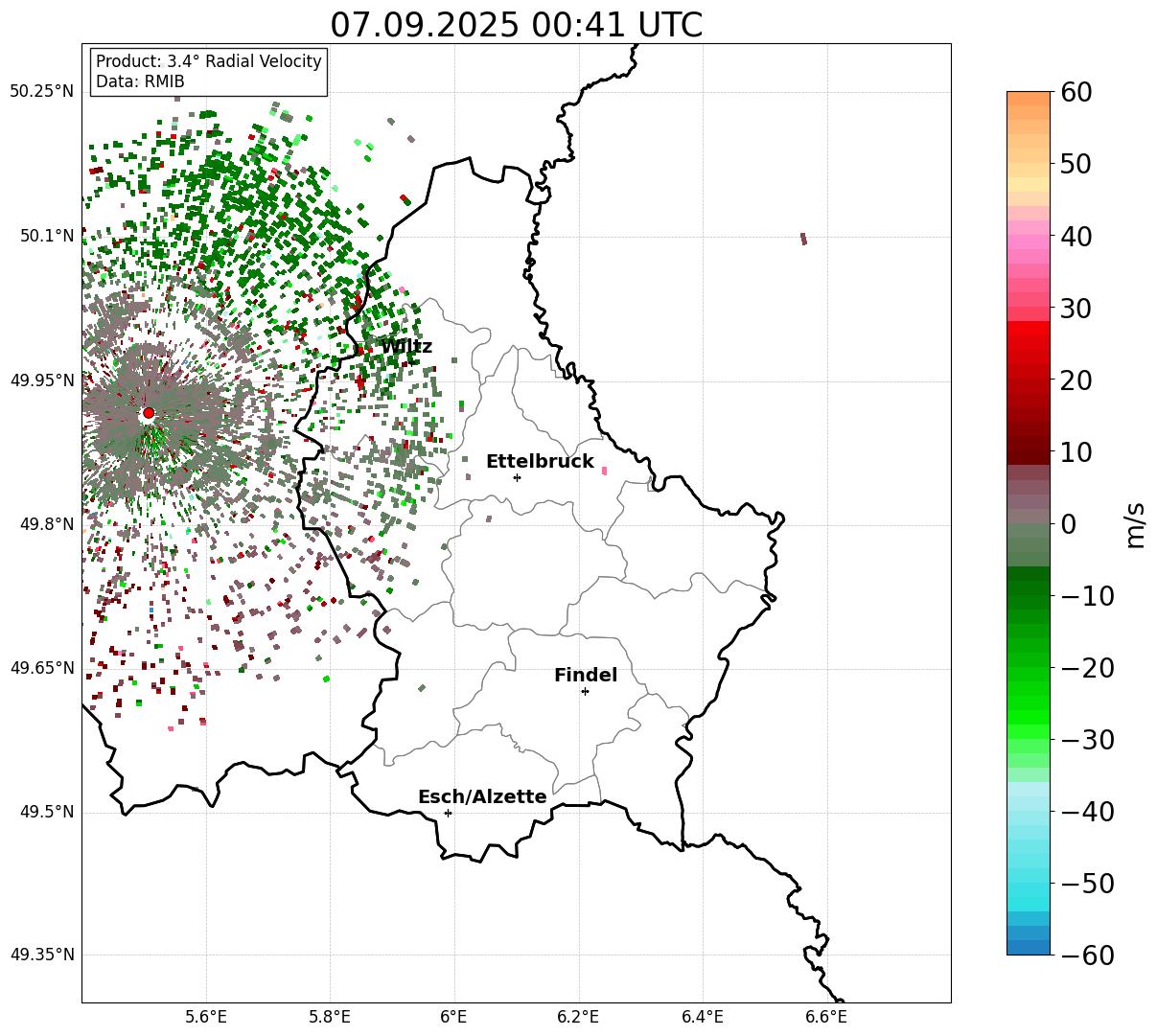Click the Findel city label
Image resolution: width=1157 pixels, height=1036 pixels.
pos(586,676)
